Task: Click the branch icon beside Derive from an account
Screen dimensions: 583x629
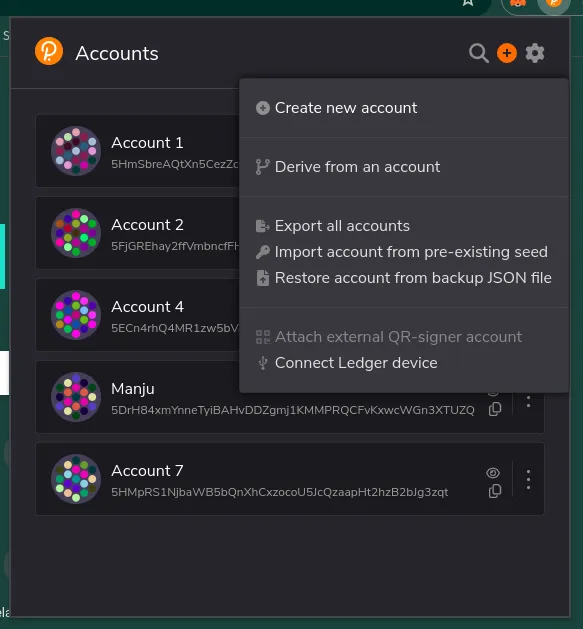Action: tap(262, 167)
